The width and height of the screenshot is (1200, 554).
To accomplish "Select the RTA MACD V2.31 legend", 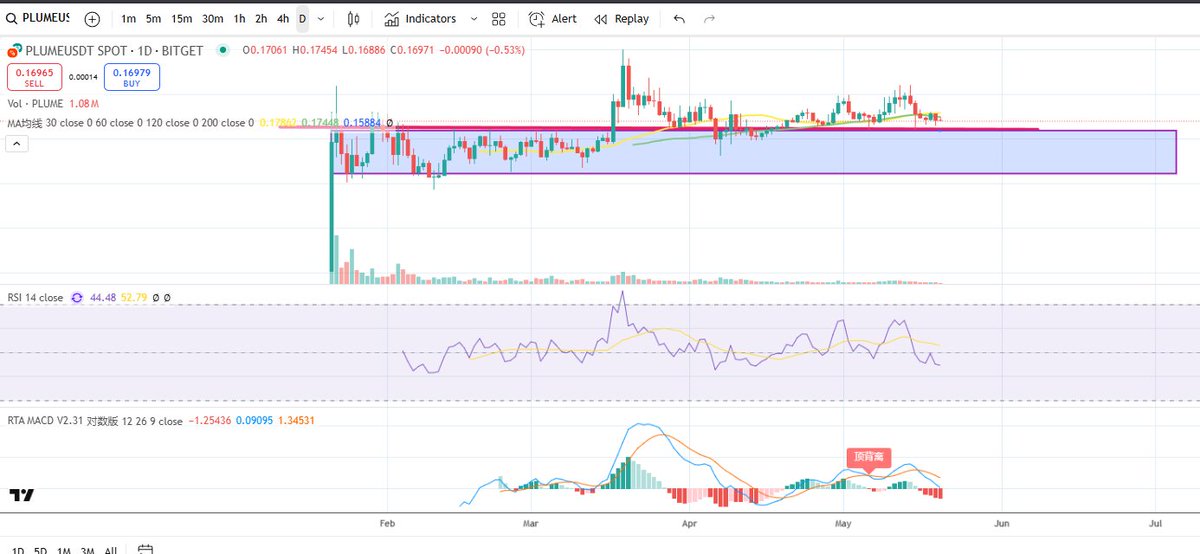I will click(95, 421).
